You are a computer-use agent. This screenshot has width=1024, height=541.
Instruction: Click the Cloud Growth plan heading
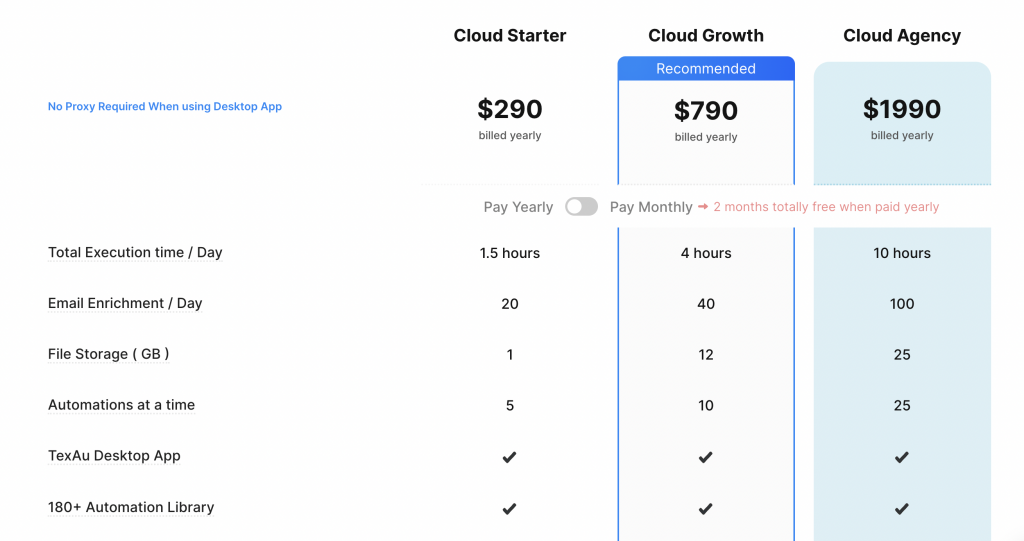point(706,35)
